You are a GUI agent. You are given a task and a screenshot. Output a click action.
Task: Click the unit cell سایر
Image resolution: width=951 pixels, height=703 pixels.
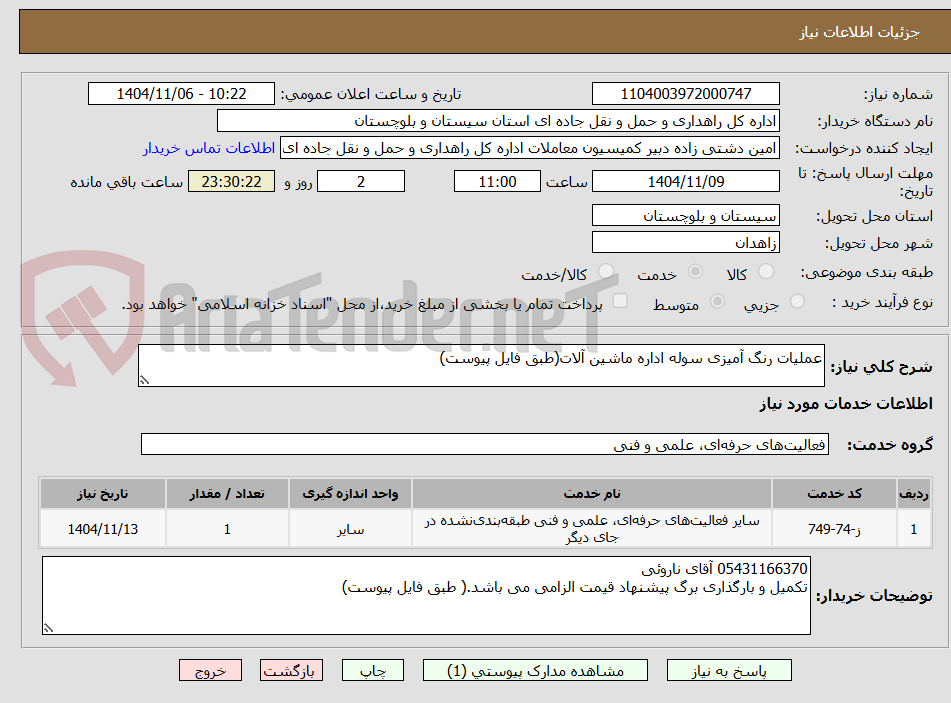click(351, 529)
